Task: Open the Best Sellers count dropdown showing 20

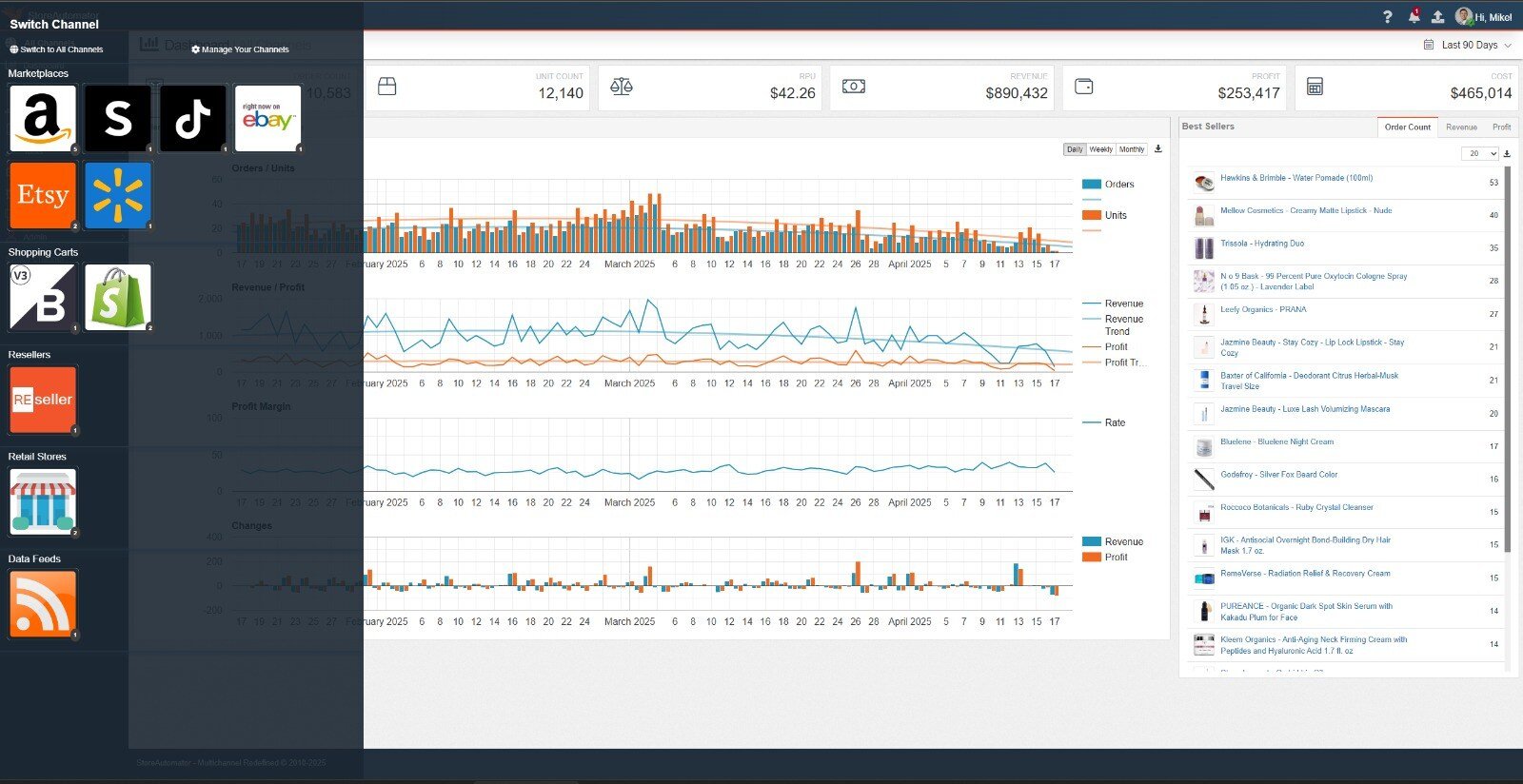Action: (x=1480, y=153)
